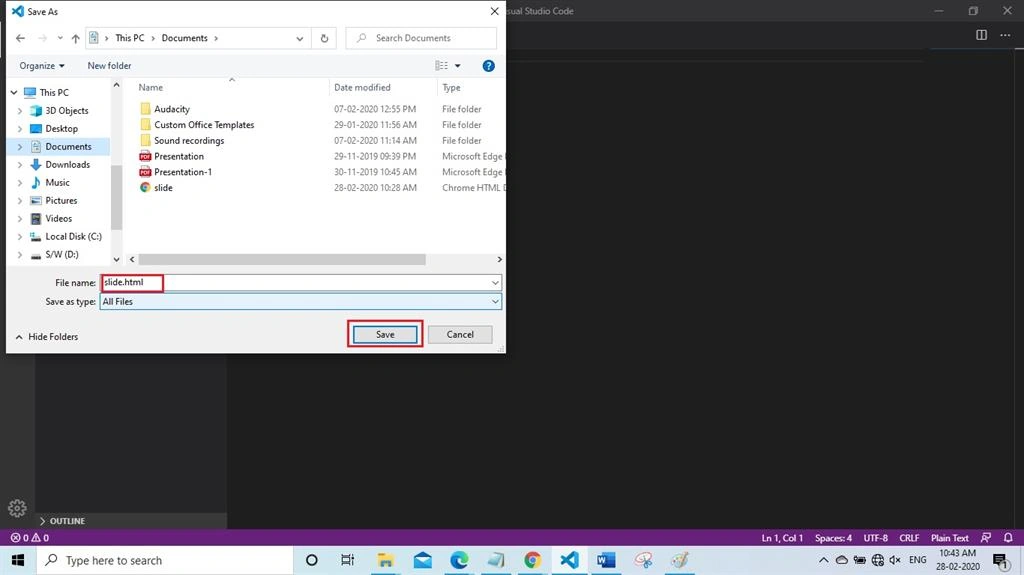
Task: Click the dialog help question mark icon
Action: pos(488,65)
